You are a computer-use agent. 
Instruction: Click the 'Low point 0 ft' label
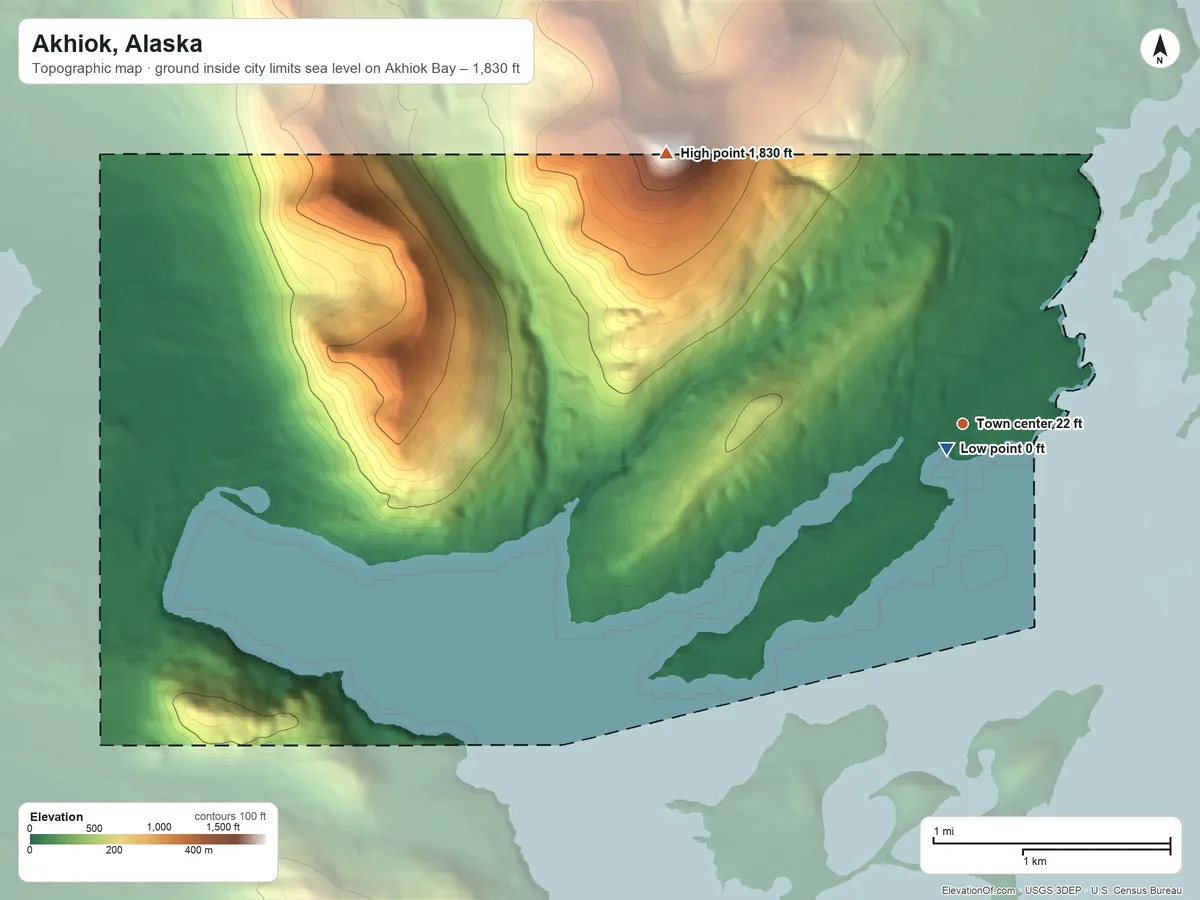(1002, 449)
